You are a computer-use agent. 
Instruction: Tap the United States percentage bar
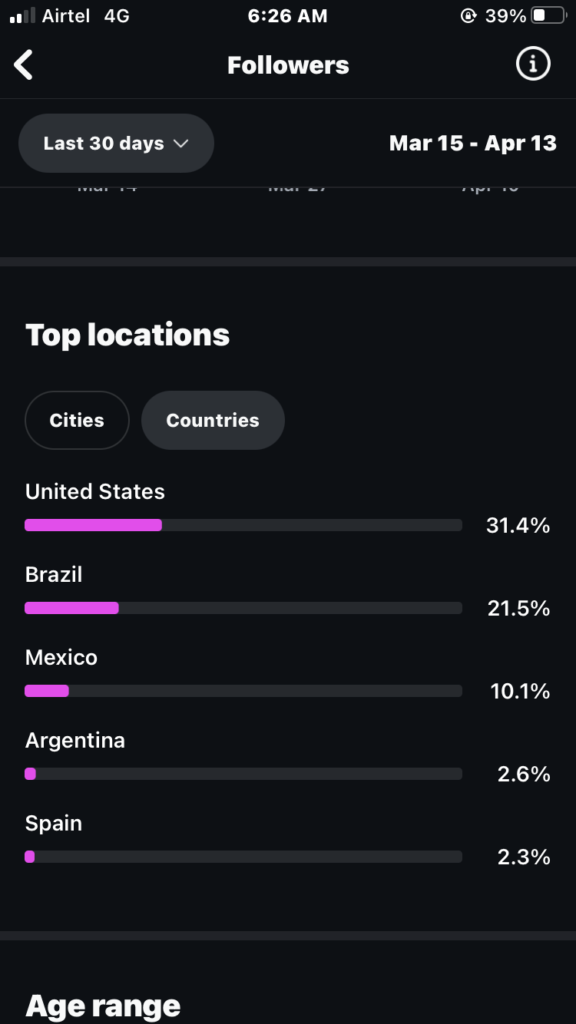[243, 525]
